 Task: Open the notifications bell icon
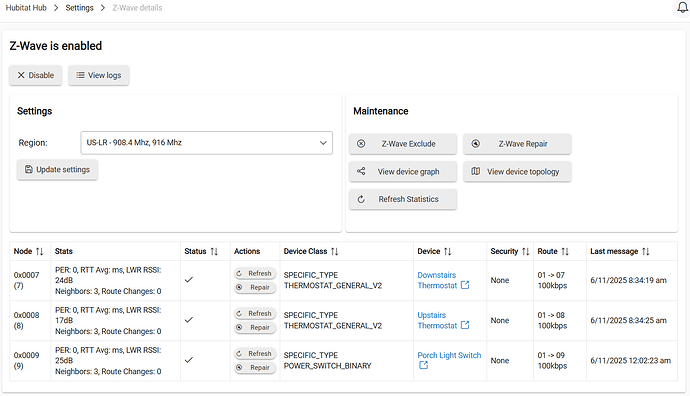click(682, 7)
